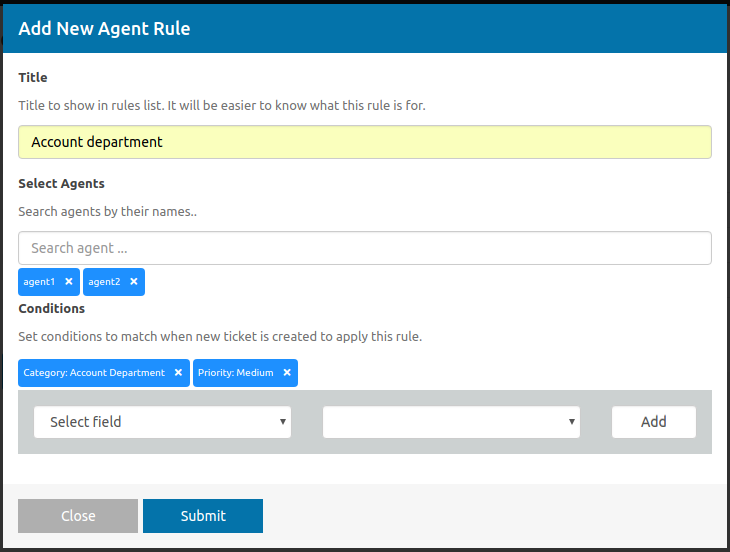Click the Priority: Medium tag text
This screenshot has width=730, height=552.
(235, 373)
